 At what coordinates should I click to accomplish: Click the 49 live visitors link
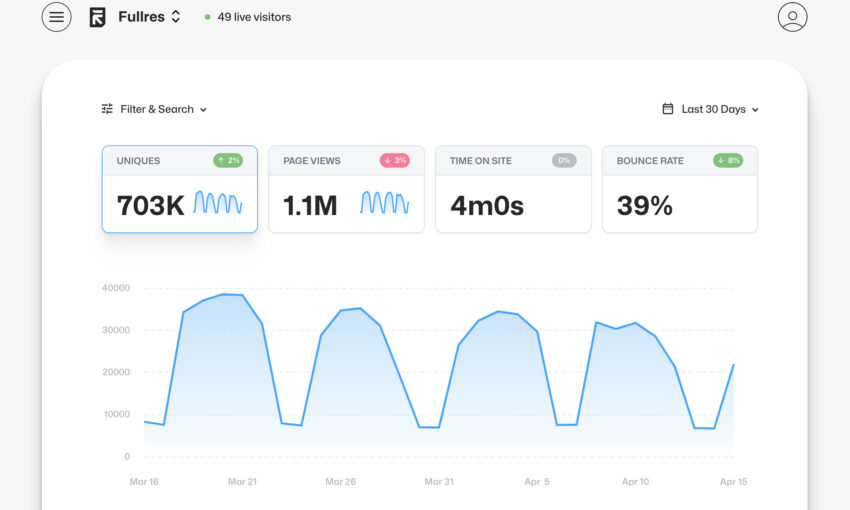pyautogui.click(x=254, y=17)
